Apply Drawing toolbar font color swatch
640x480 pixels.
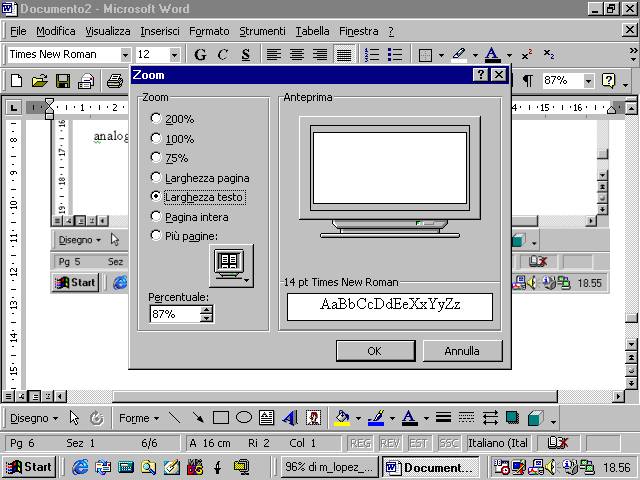point(410,418)
